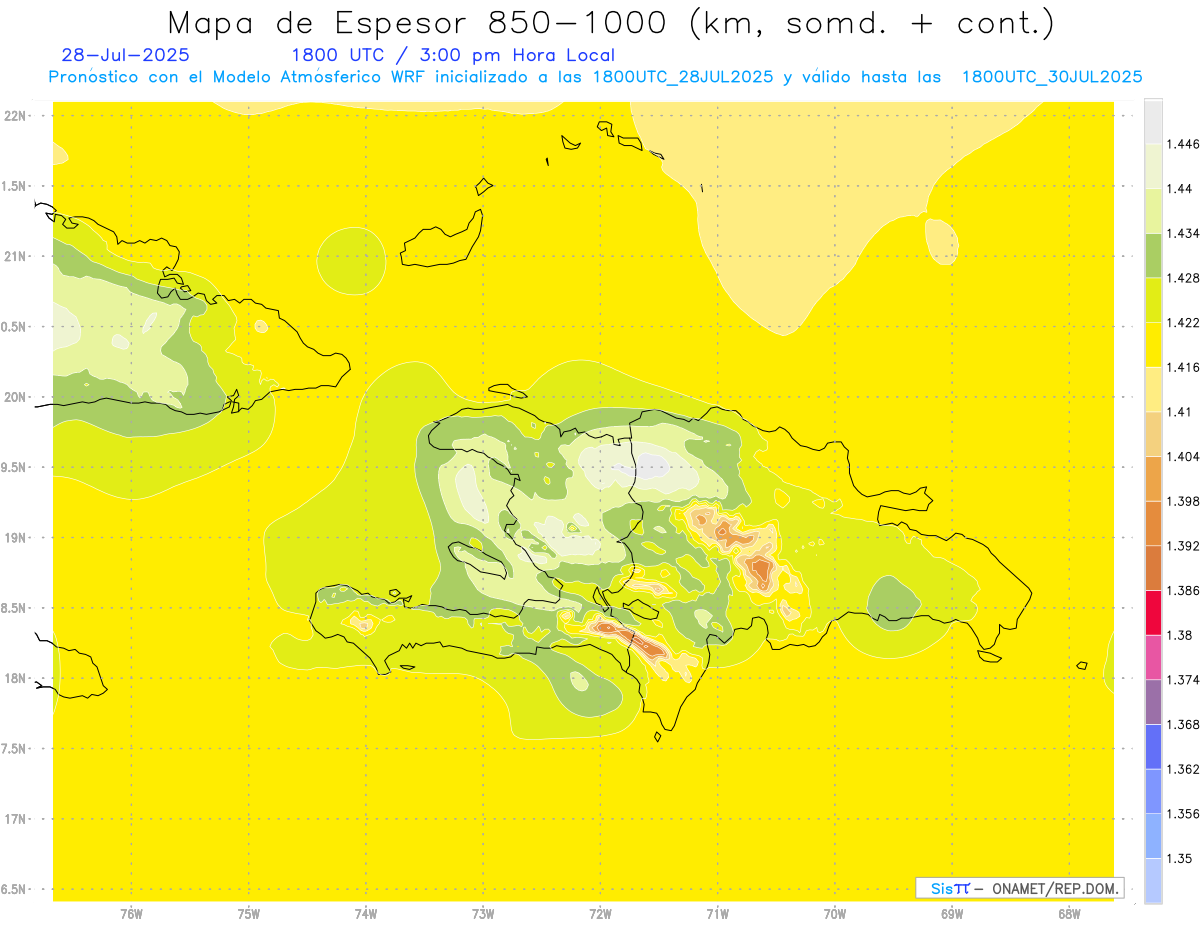Image resolution: width=1200 pixels, height=927 pixels.
Task: Click the legend value "1.392"
Action: [1185, 546]
